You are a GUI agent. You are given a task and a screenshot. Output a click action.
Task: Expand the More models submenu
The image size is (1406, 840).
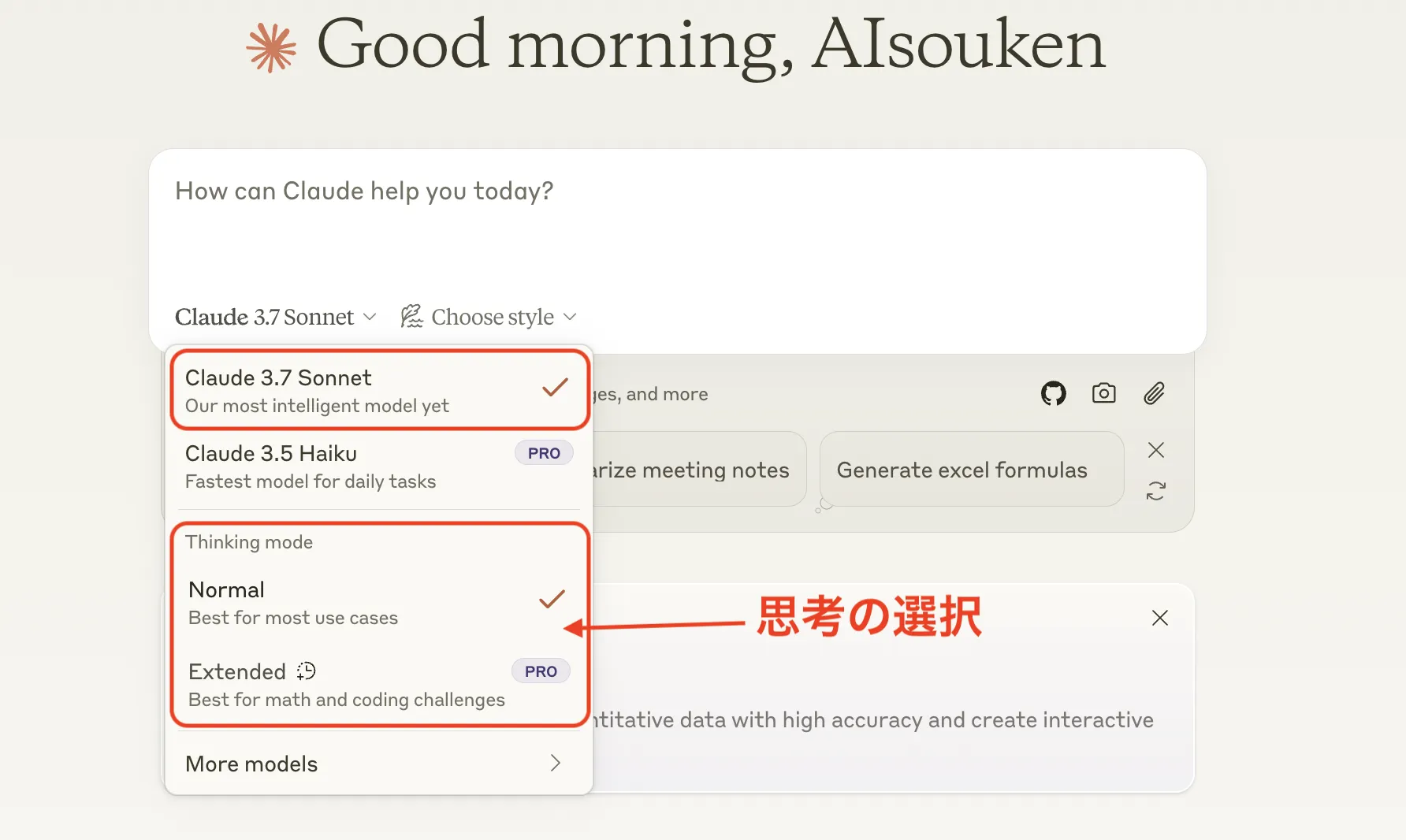(x=378, y=764)
